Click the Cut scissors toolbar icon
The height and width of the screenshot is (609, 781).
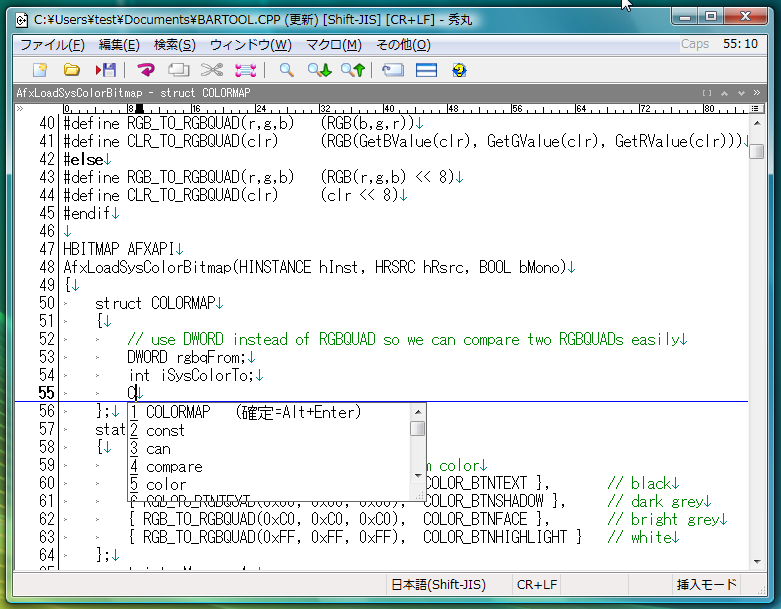tap(212, 70)
